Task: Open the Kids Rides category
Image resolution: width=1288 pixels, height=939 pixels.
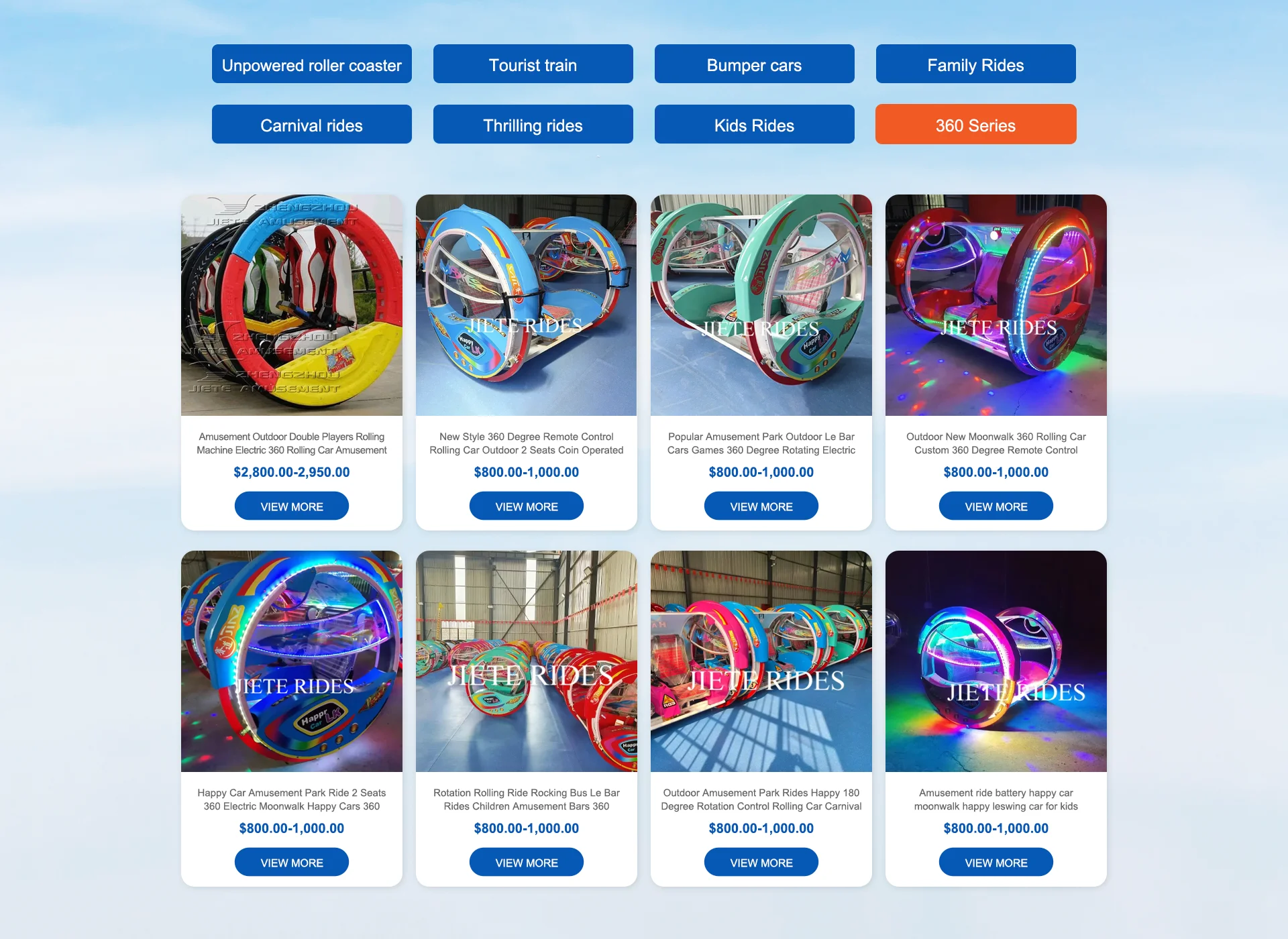Action: (x=754, y=125)
